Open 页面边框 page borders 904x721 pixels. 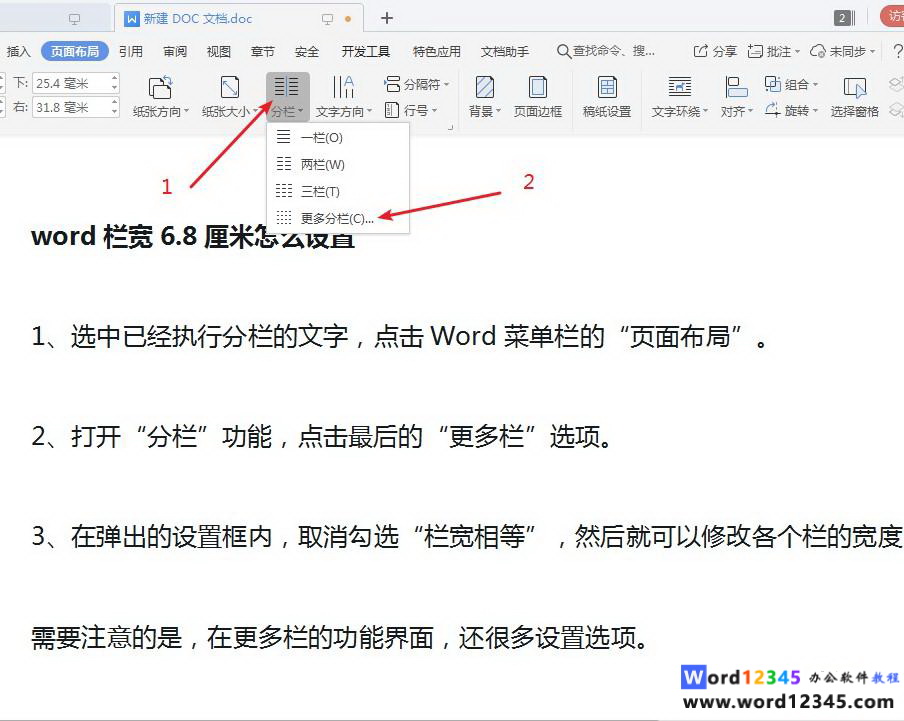(x=537, y=96)
